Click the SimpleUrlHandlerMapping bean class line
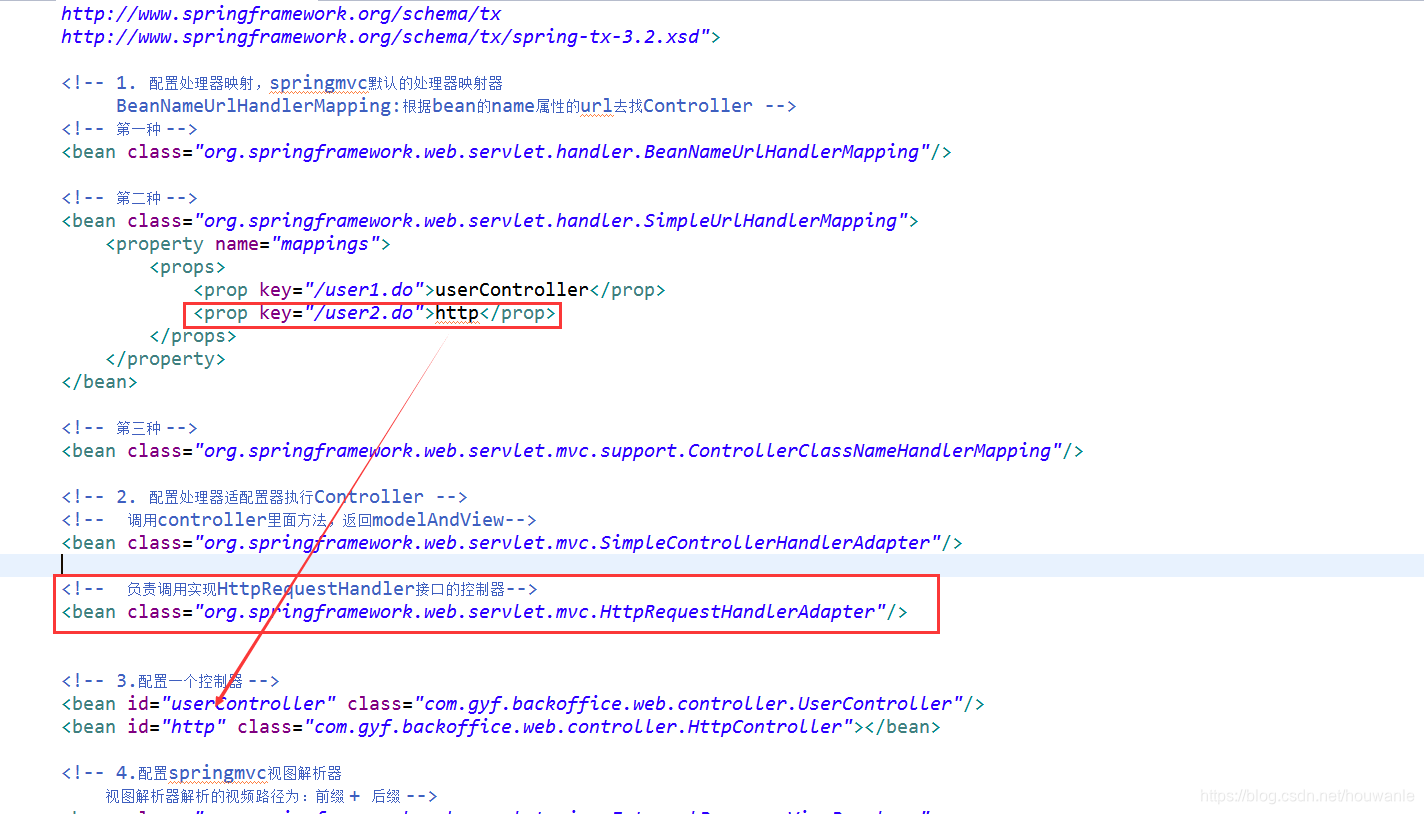 [490, 221]
